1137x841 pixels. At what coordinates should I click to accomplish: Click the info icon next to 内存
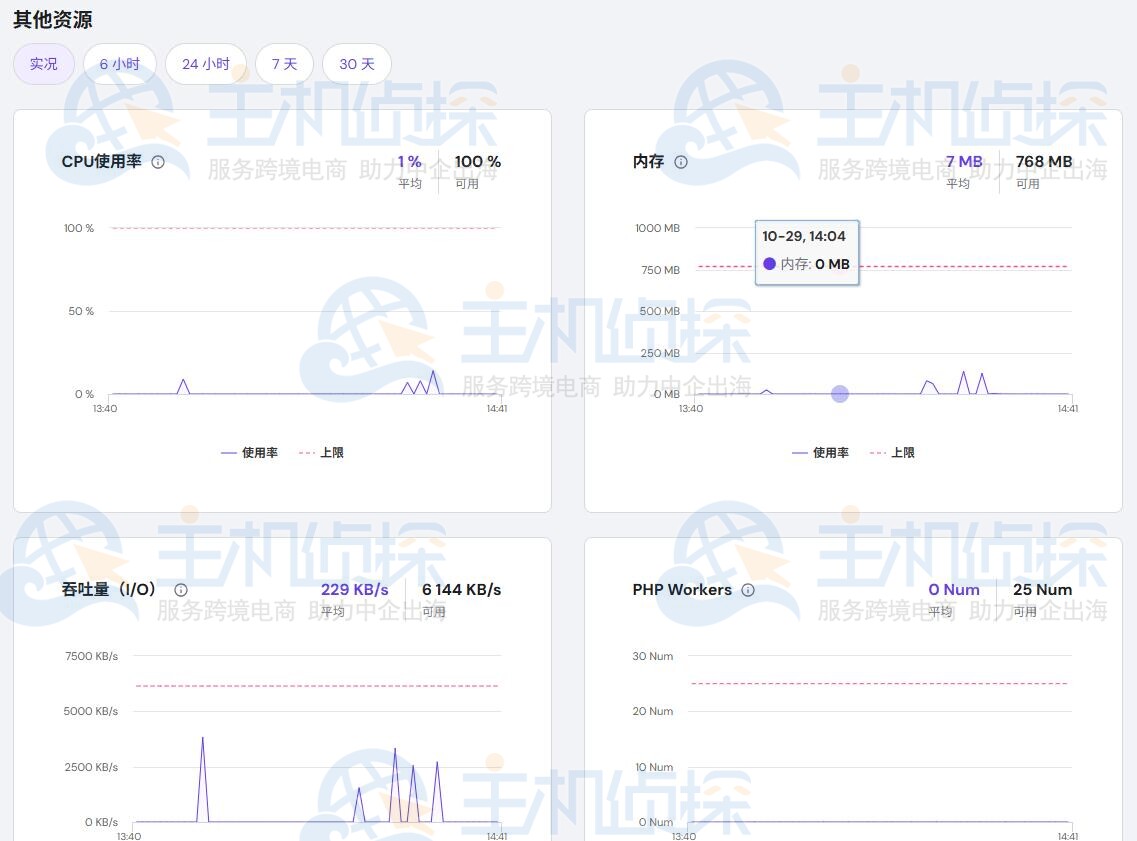click(x=681, y=162)
